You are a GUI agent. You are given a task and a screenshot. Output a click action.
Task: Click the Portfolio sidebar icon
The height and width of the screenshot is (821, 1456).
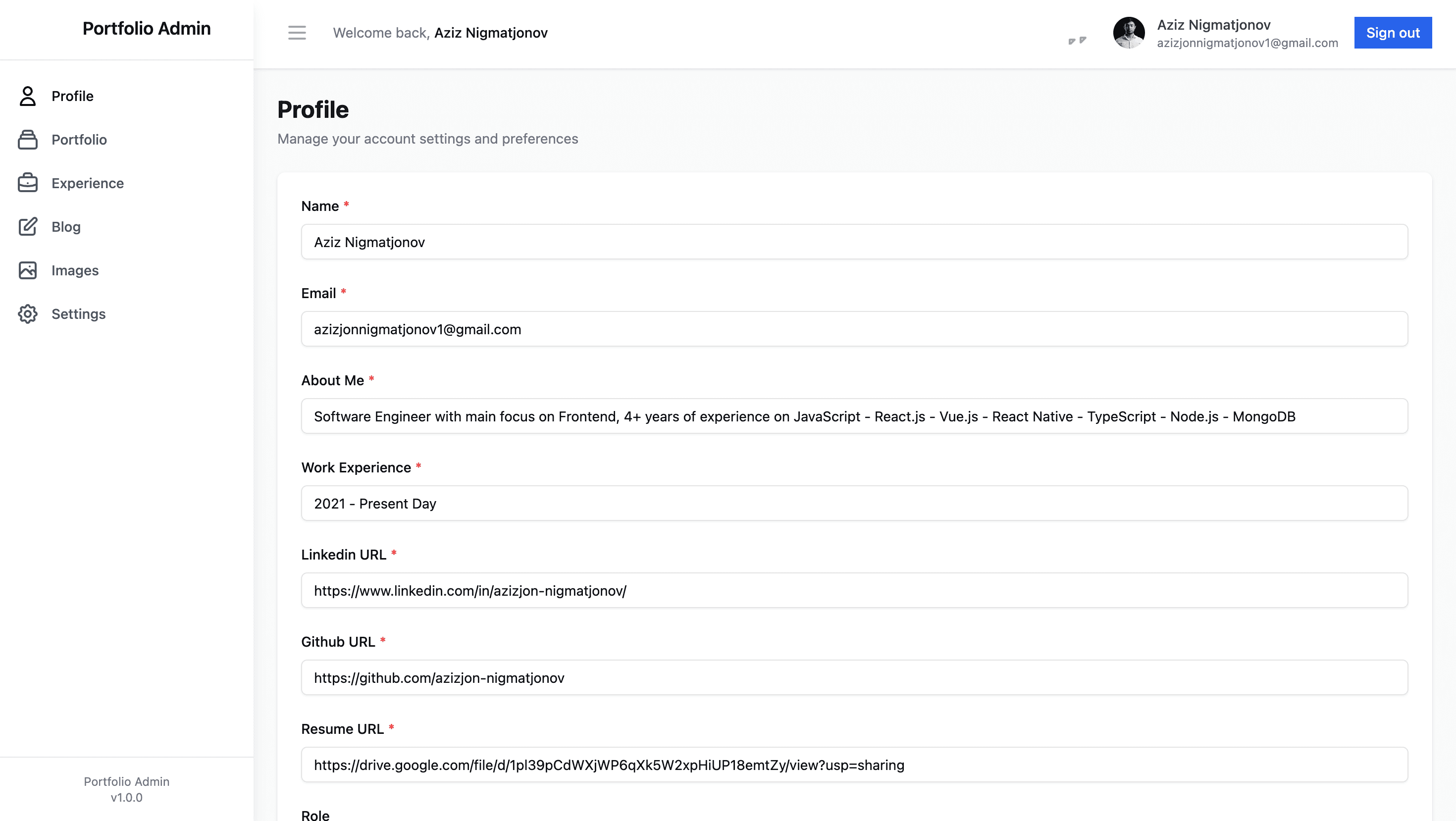(x=27, y=140)
